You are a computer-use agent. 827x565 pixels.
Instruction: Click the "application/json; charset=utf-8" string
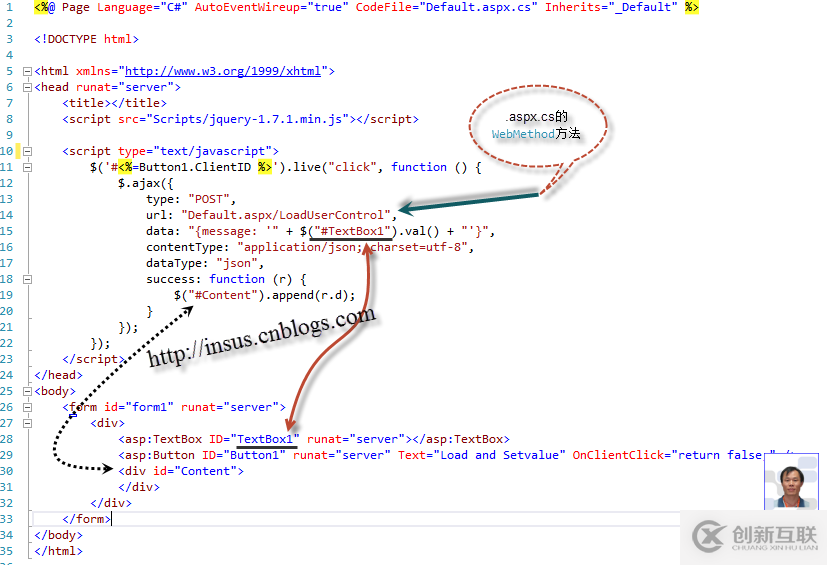pyautogui.click(x=352, y=247)
